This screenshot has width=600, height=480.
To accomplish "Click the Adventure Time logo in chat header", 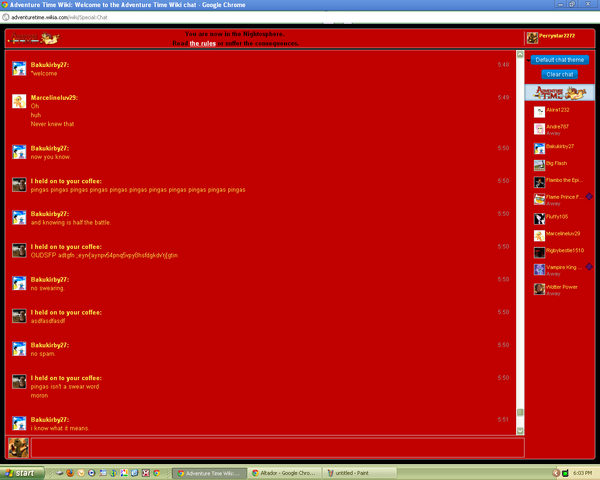I will tap(34, 38).
